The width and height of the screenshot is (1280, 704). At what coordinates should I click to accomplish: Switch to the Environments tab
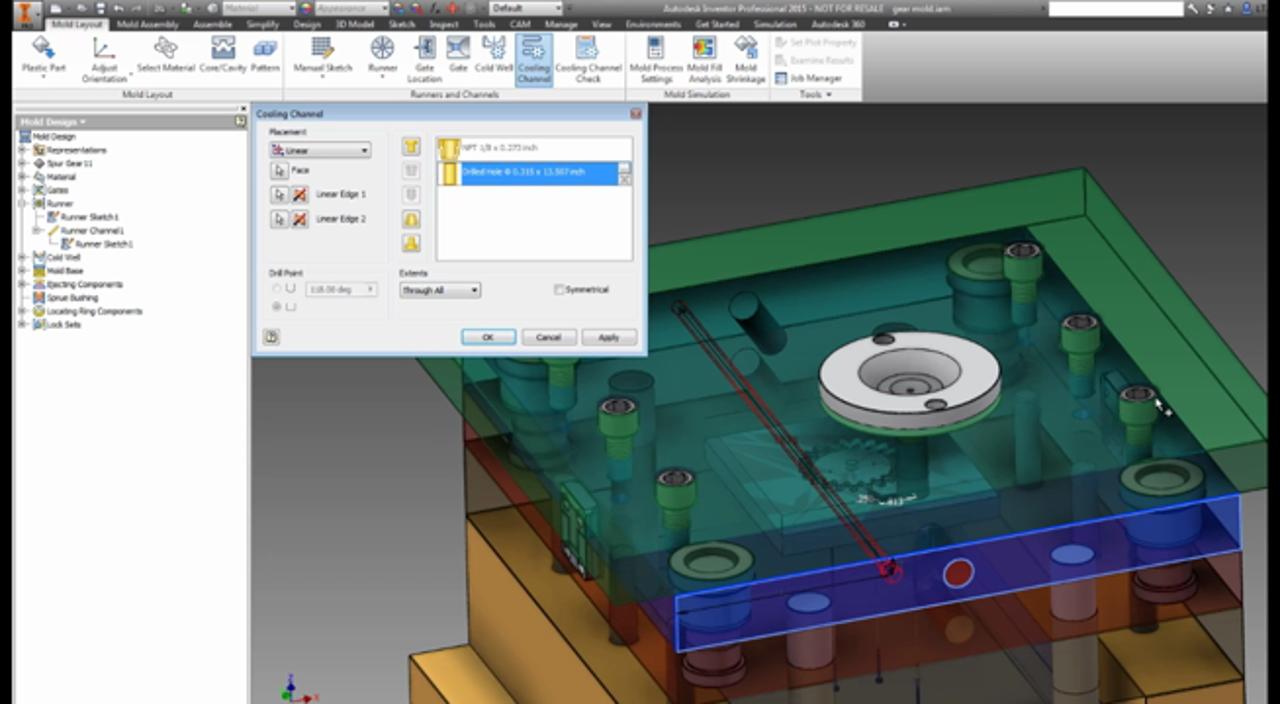[x=653, y=24]
